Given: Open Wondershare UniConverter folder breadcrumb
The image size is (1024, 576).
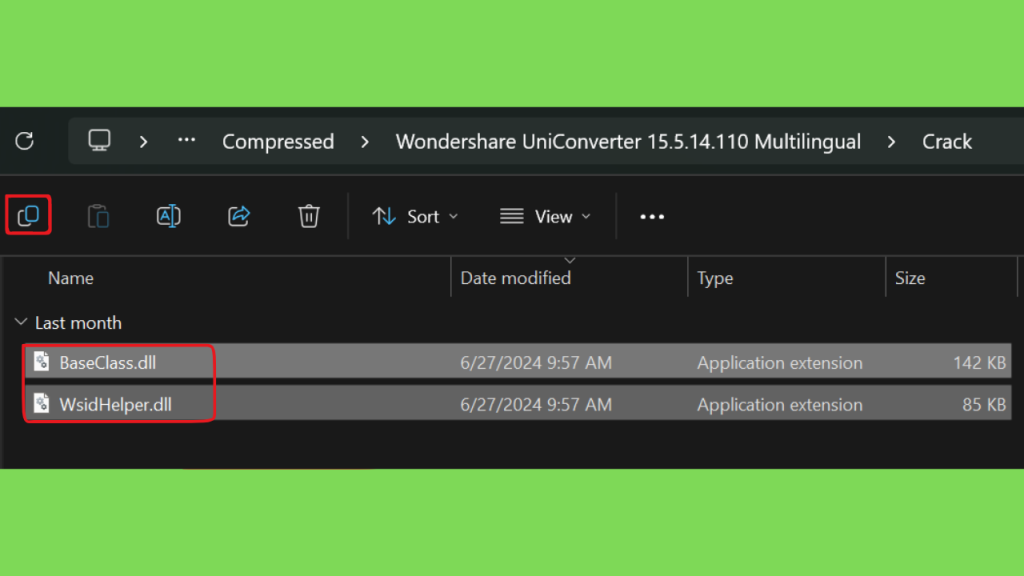Looking at the screenshot, I should point(628,142).
